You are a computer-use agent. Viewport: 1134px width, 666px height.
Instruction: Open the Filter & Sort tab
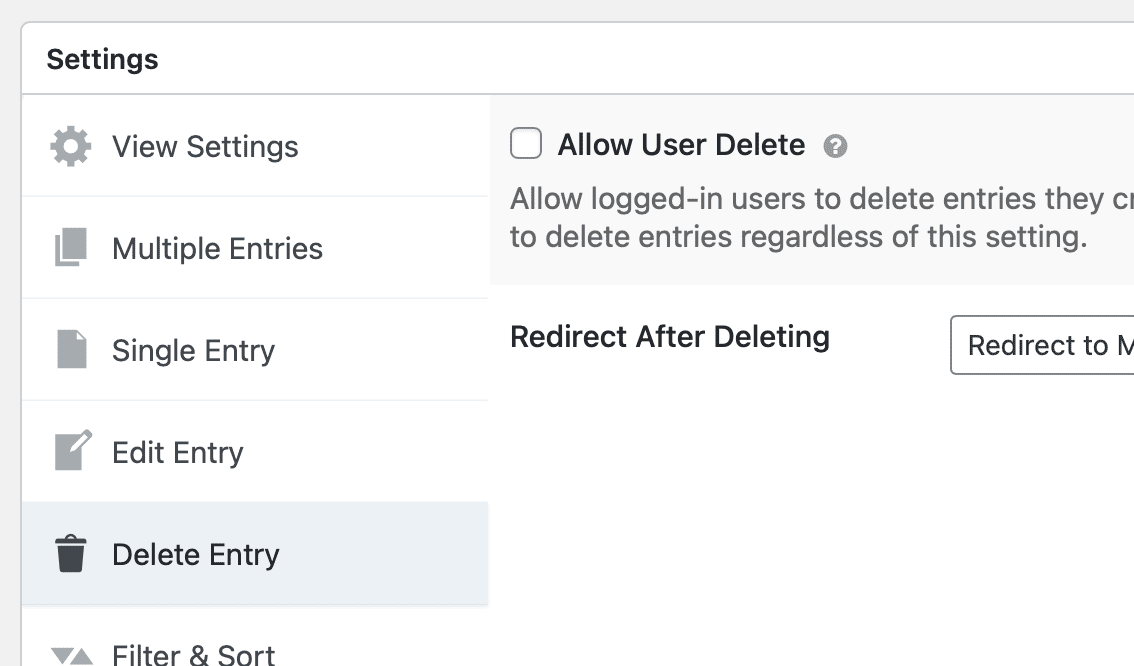[193, 654]
